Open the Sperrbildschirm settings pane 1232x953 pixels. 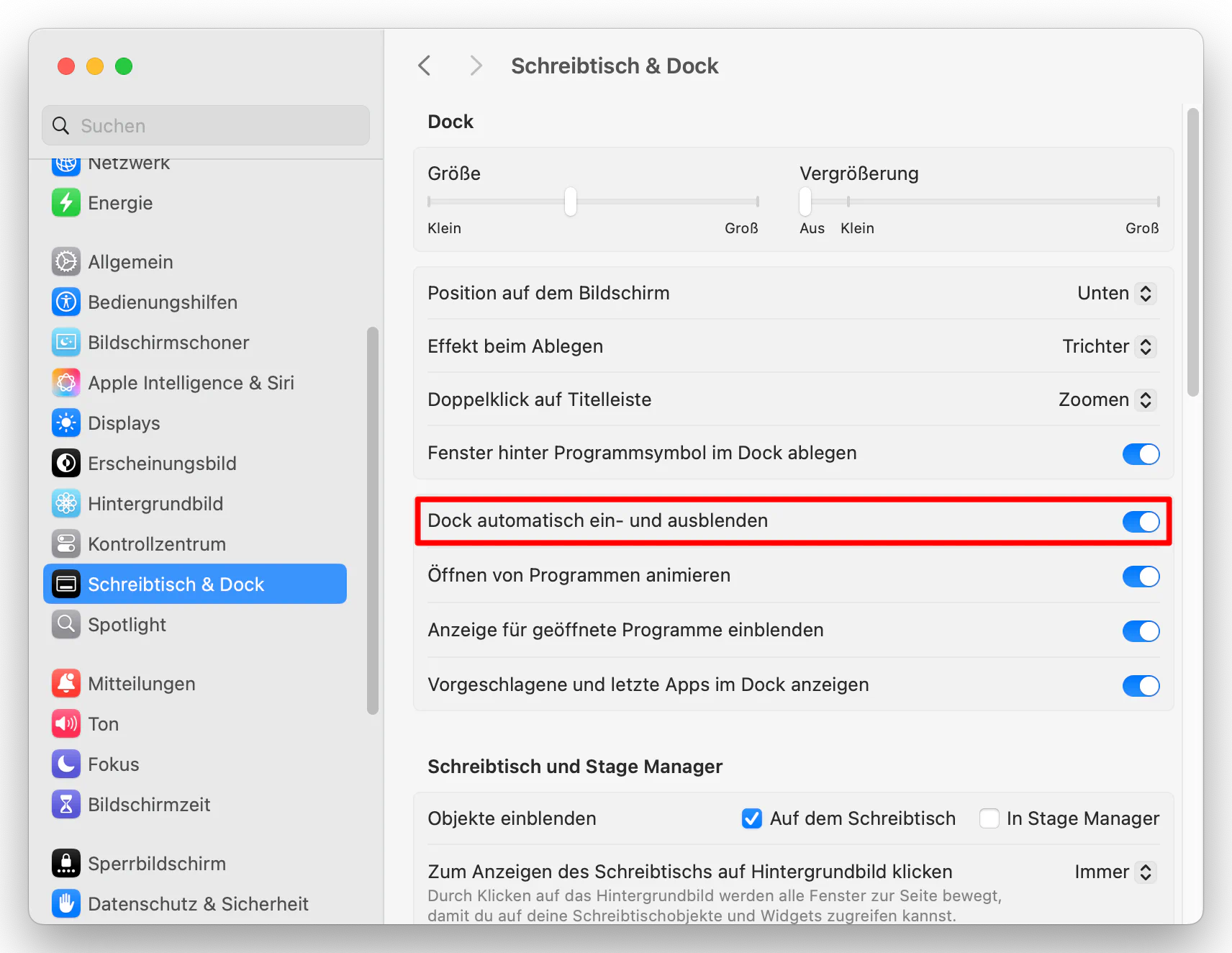pos(157,864)
